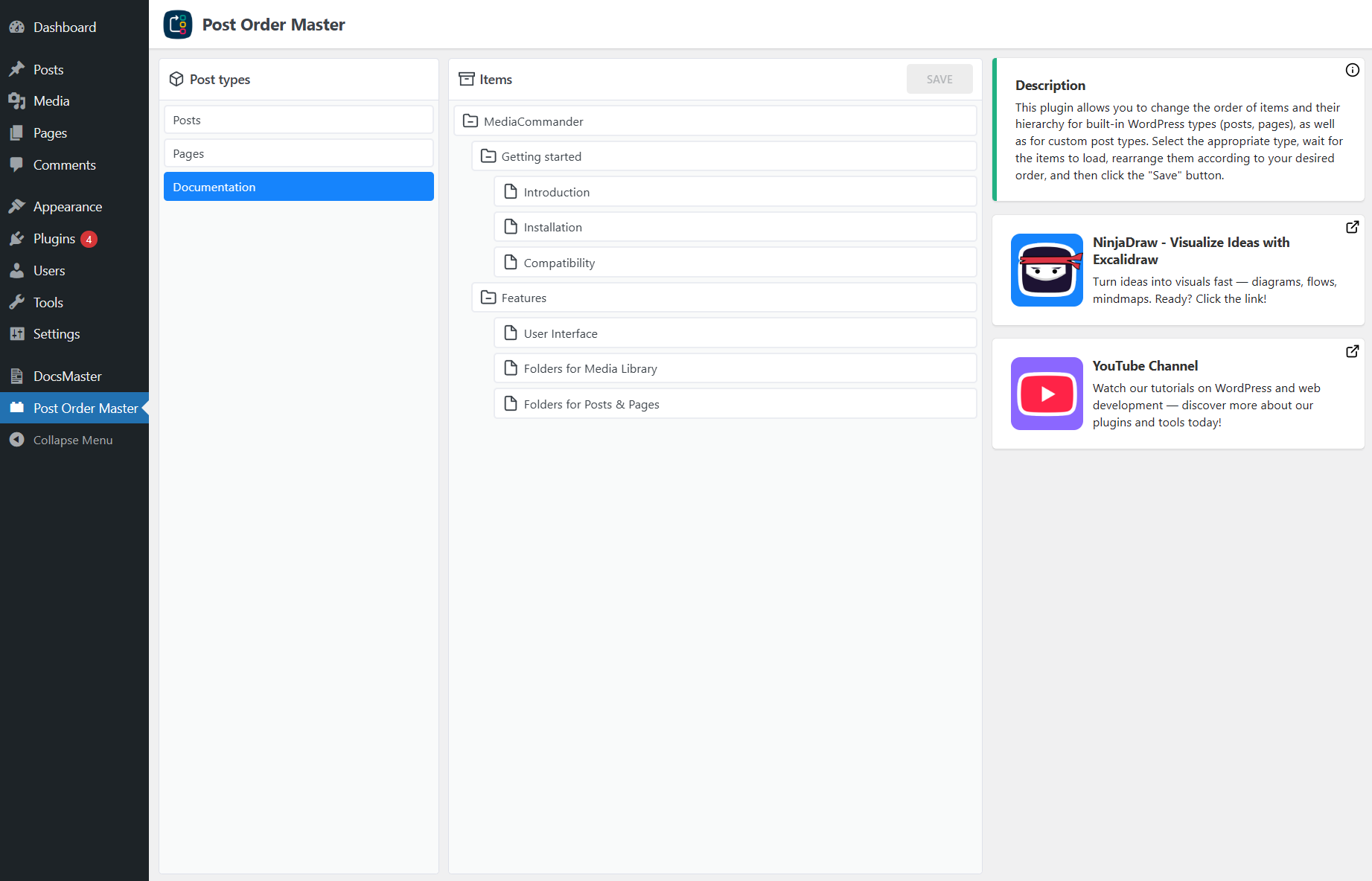This screenshot has height=881, width=1372.
Task: Select the Features item
Action: point(724,298)
